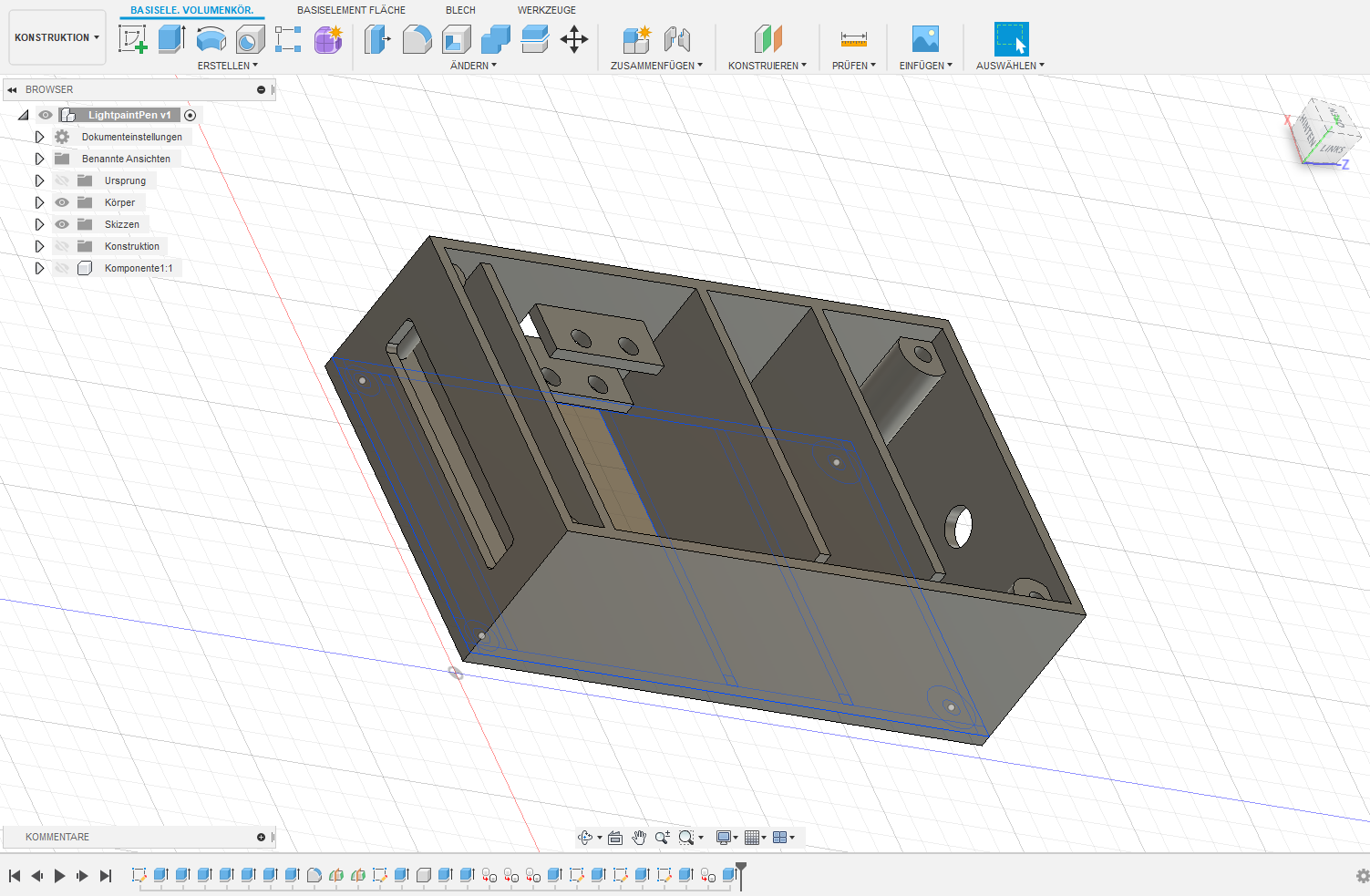Open the Grid and Snaps icon

752,838
